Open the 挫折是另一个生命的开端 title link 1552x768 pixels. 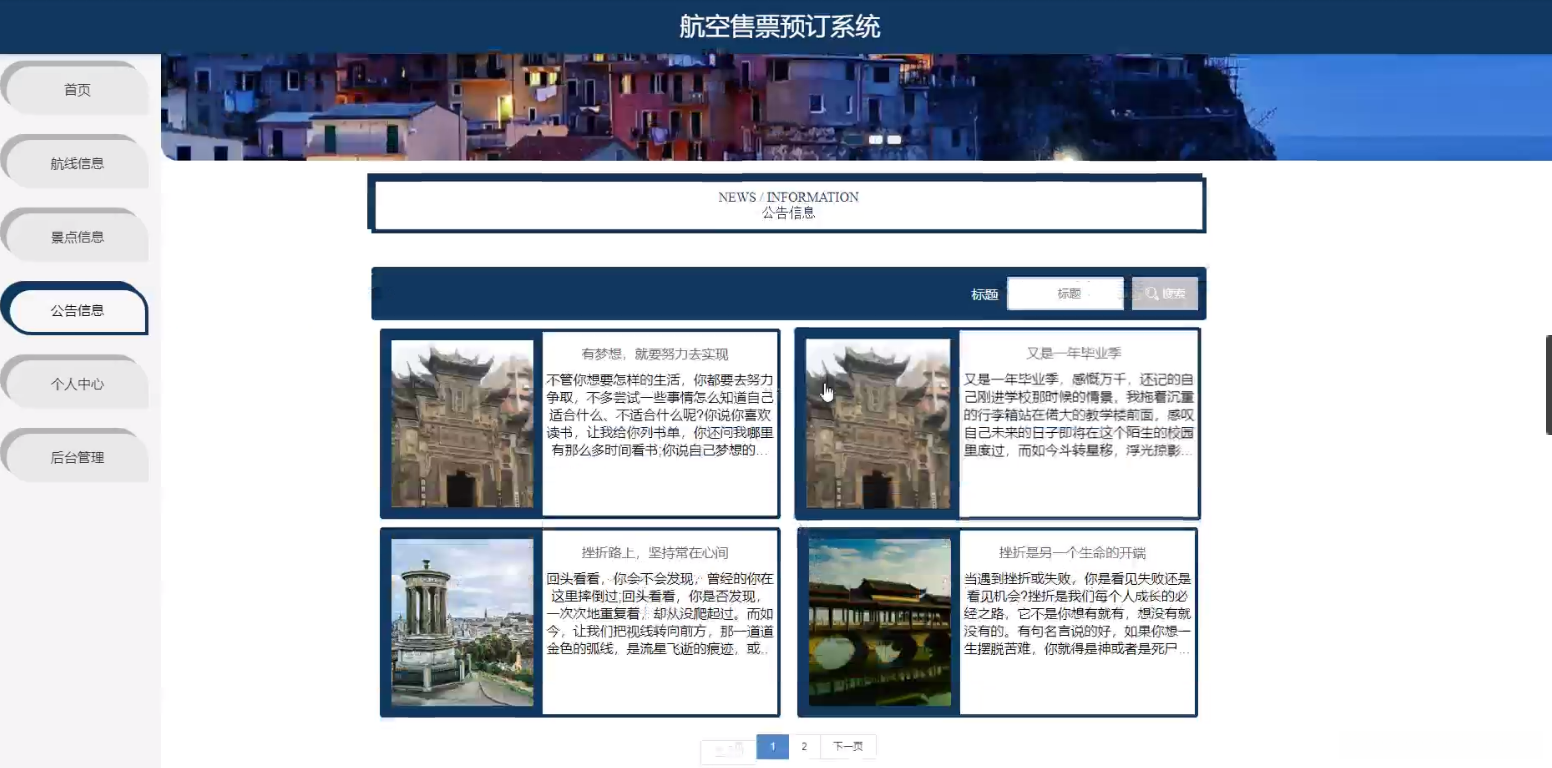coord(1072,552)
